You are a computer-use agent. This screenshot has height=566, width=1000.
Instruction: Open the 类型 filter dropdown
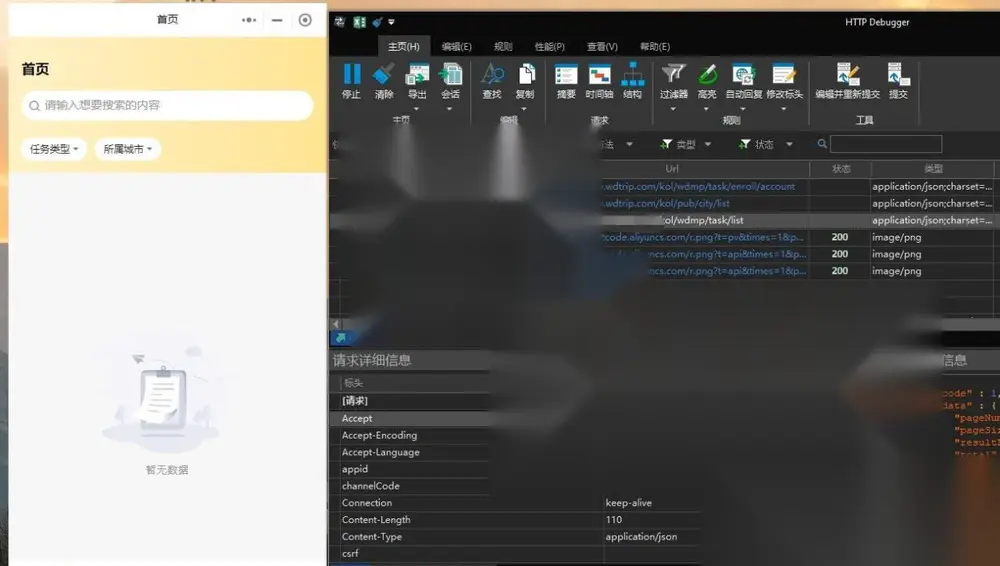(x=686, y=145)
